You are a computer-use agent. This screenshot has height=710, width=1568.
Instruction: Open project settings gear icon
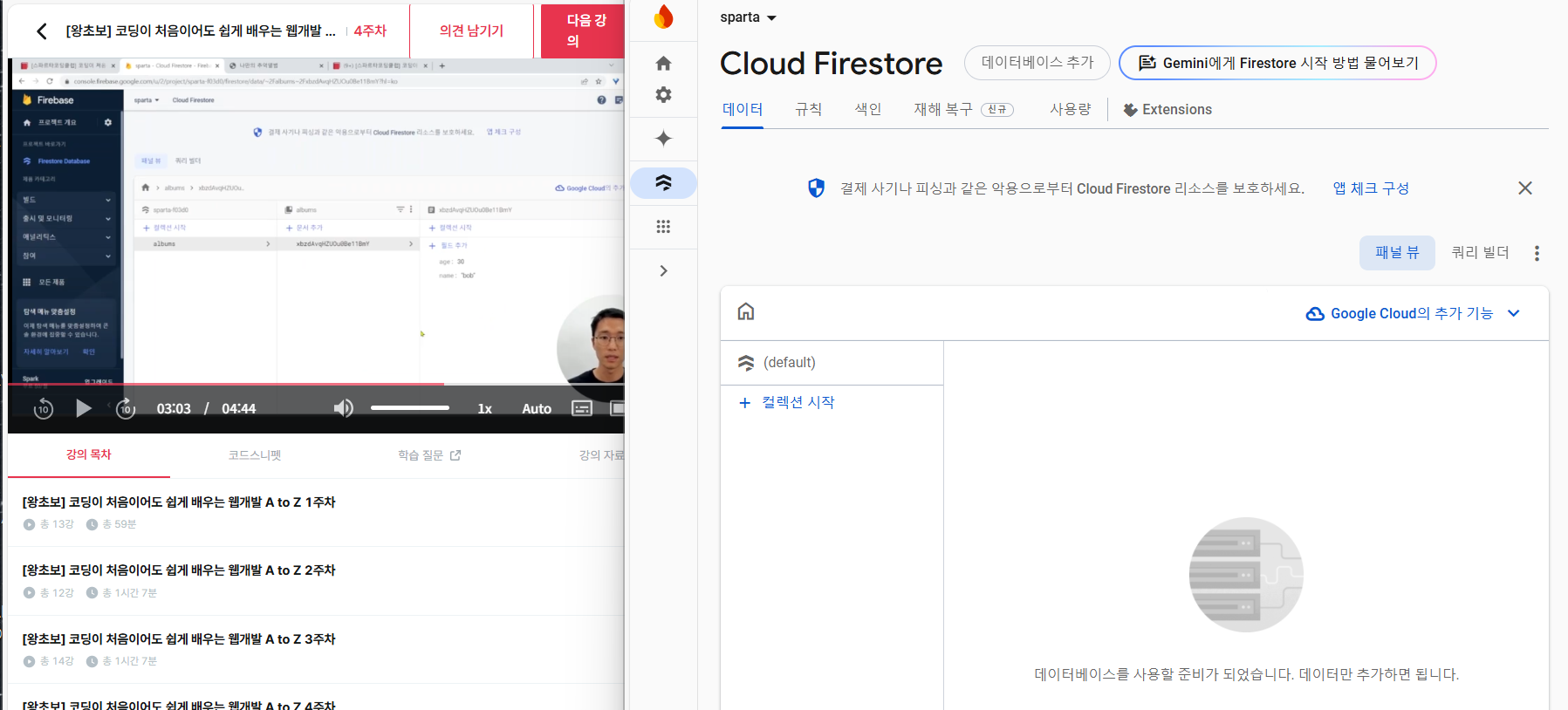[x=663, y=94]
